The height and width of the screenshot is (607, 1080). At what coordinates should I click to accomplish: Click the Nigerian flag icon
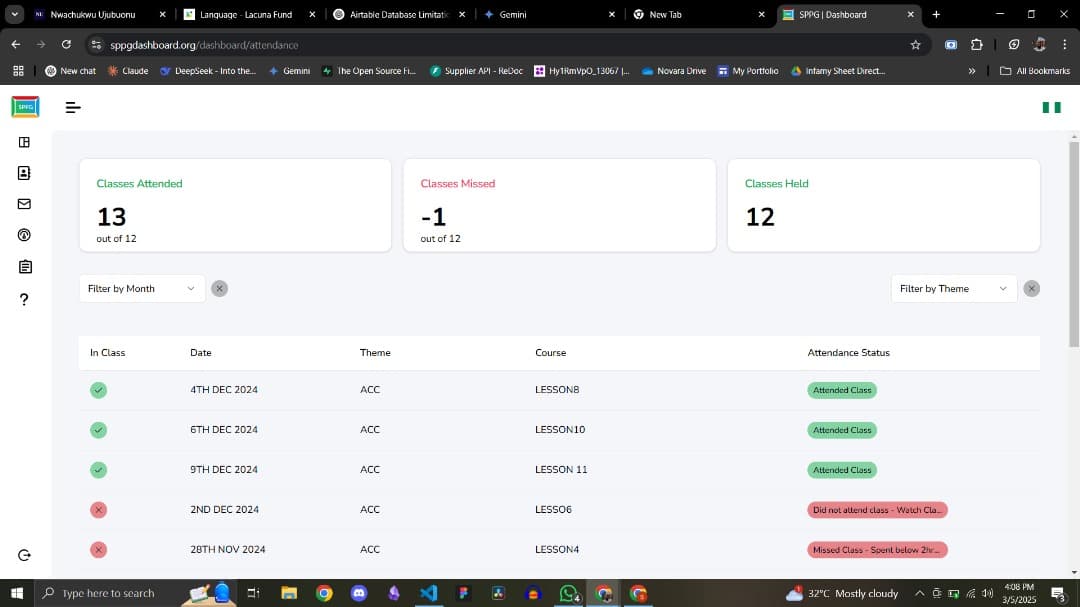pyautogui.click(x=1051, y=107)
